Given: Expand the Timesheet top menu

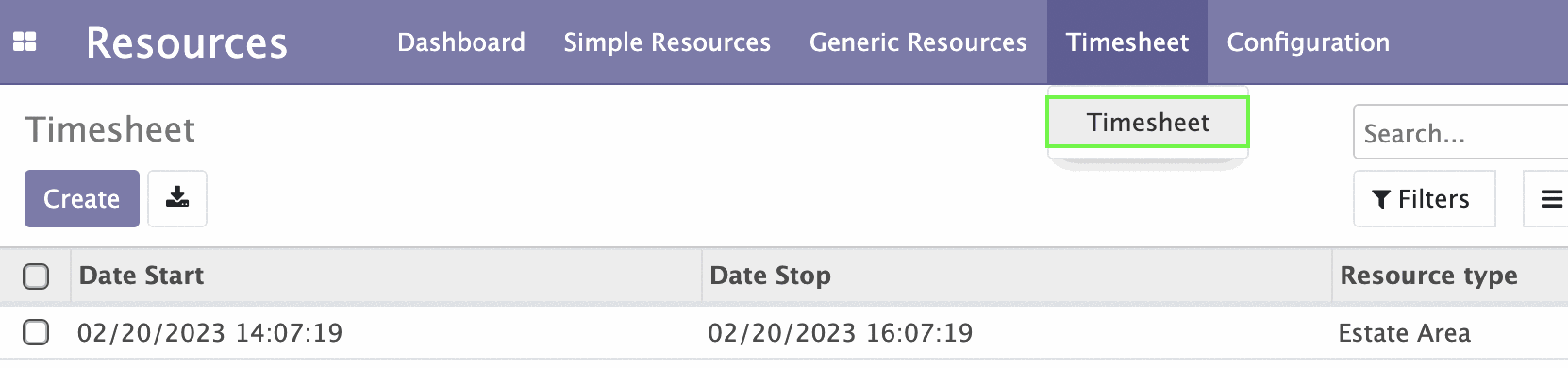Looking at the screenshot, I should pyautogui.click(x=1127, y=42).
